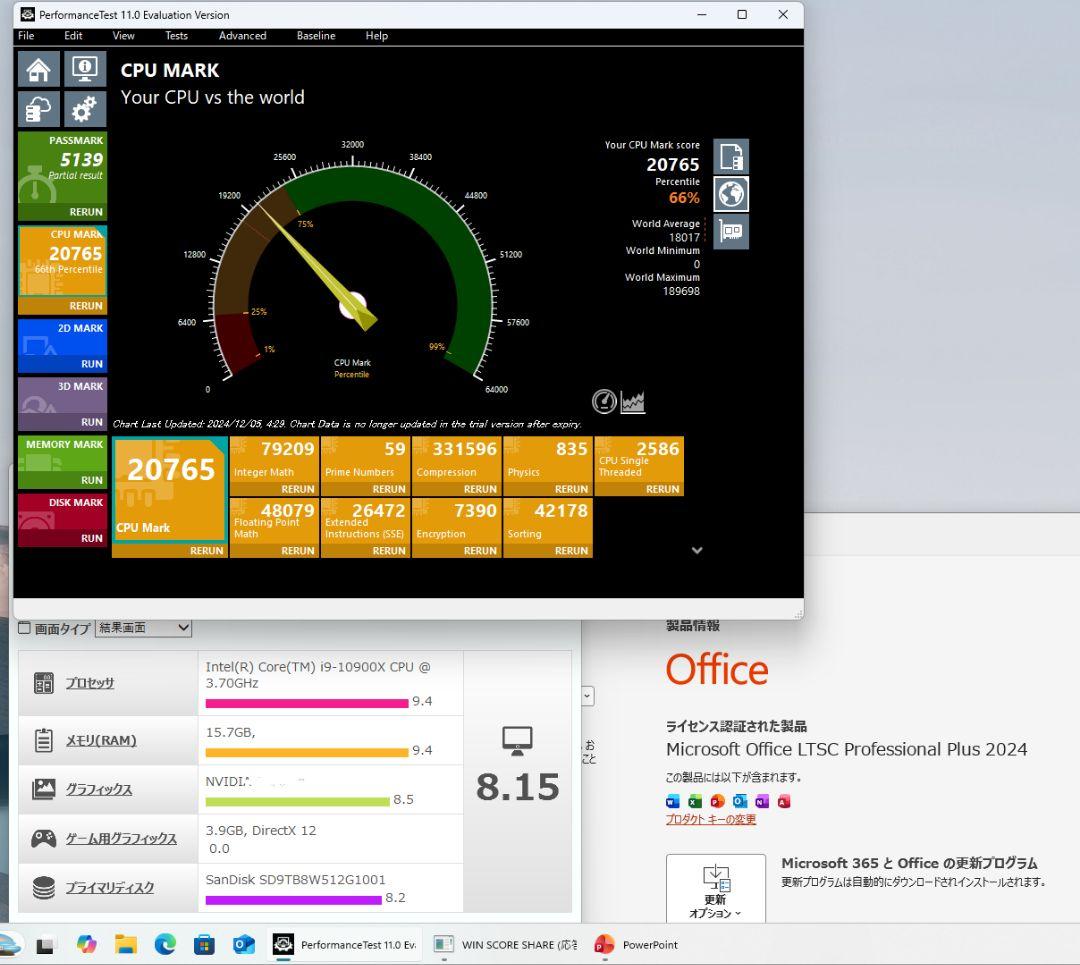Image resolution: width=1080 pixels, height=965 pixels.
Task: Rerun the Physics test
Action: pos(572,489)
